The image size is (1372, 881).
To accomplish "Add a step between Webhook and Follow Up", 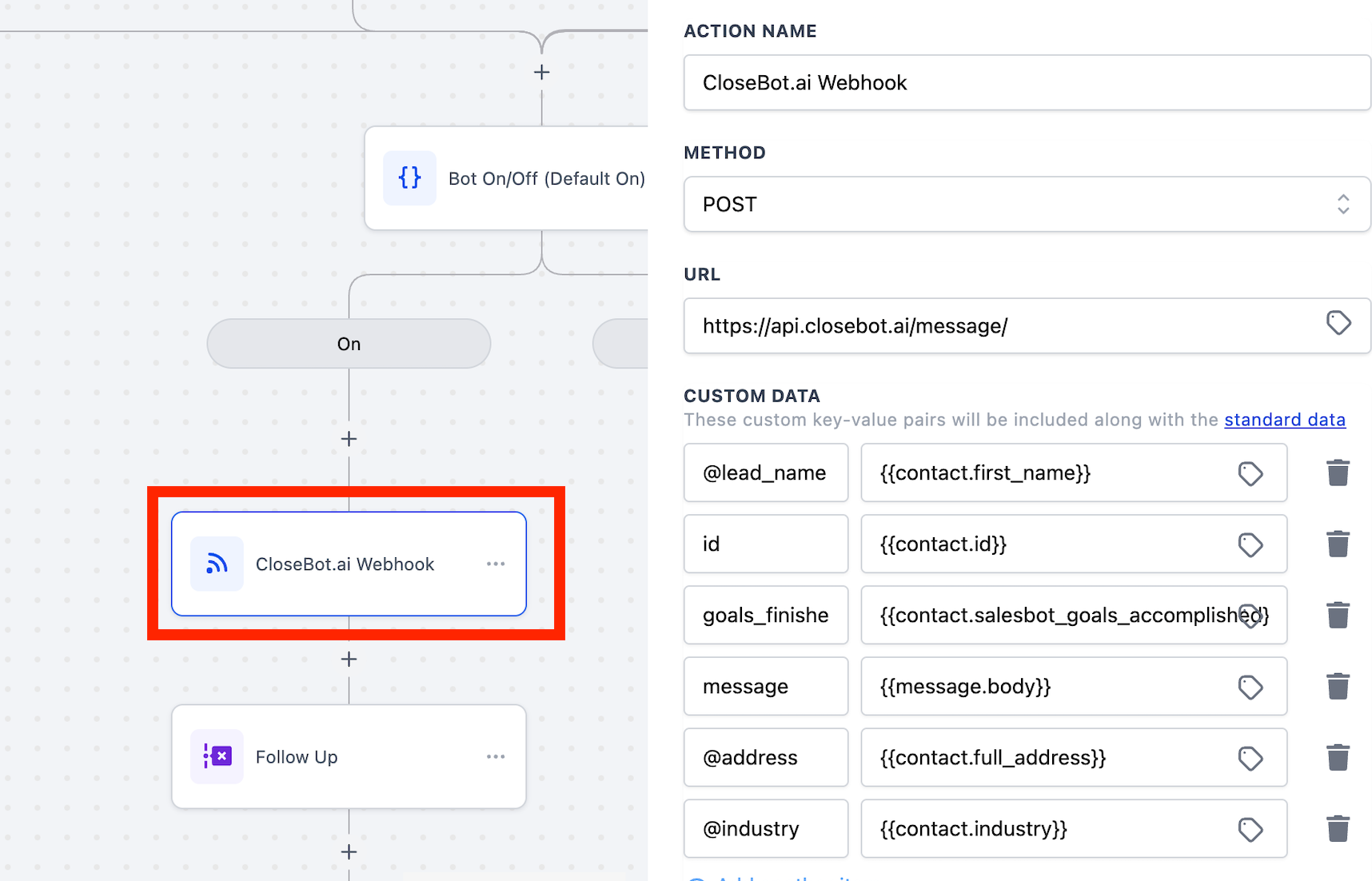I will 349,659.
